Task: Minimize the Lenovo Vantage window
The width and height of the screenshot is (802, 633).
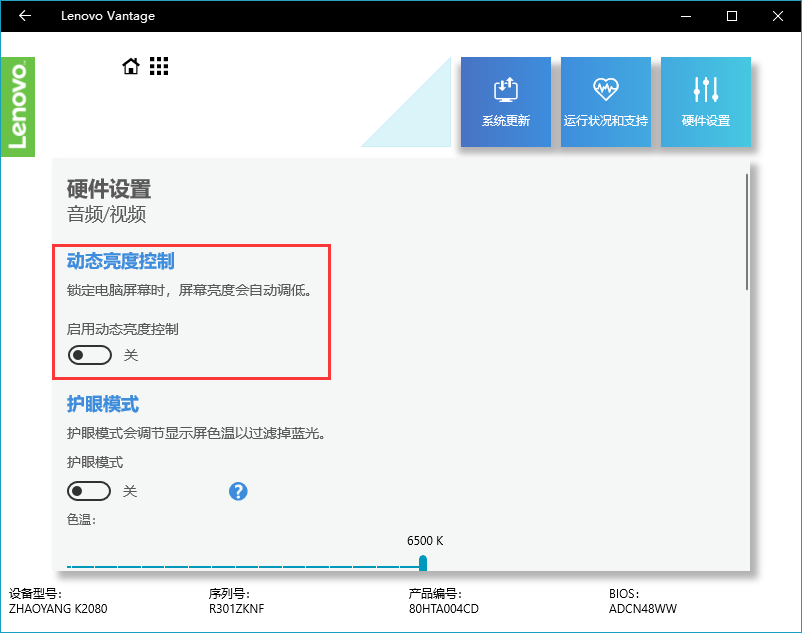Action: pyautogui.click(x=686, y=16)
